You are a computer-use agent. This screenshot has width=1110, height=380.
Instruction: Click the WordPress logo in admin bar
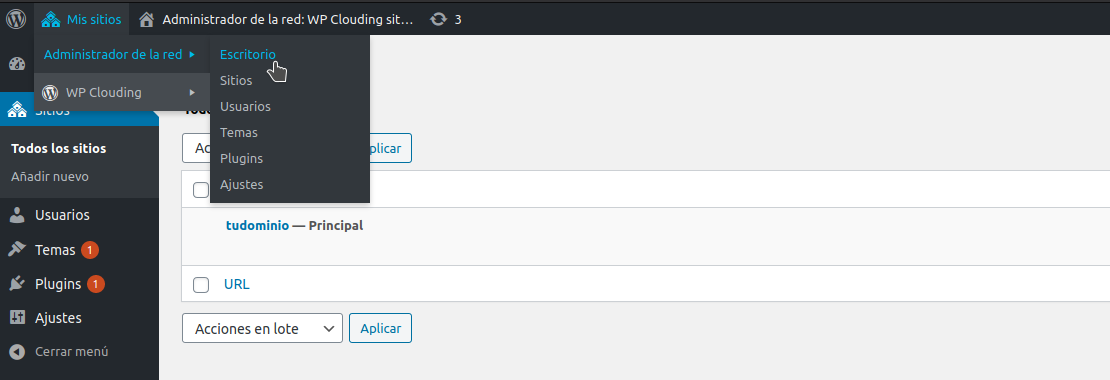click(x=16, y=19)
